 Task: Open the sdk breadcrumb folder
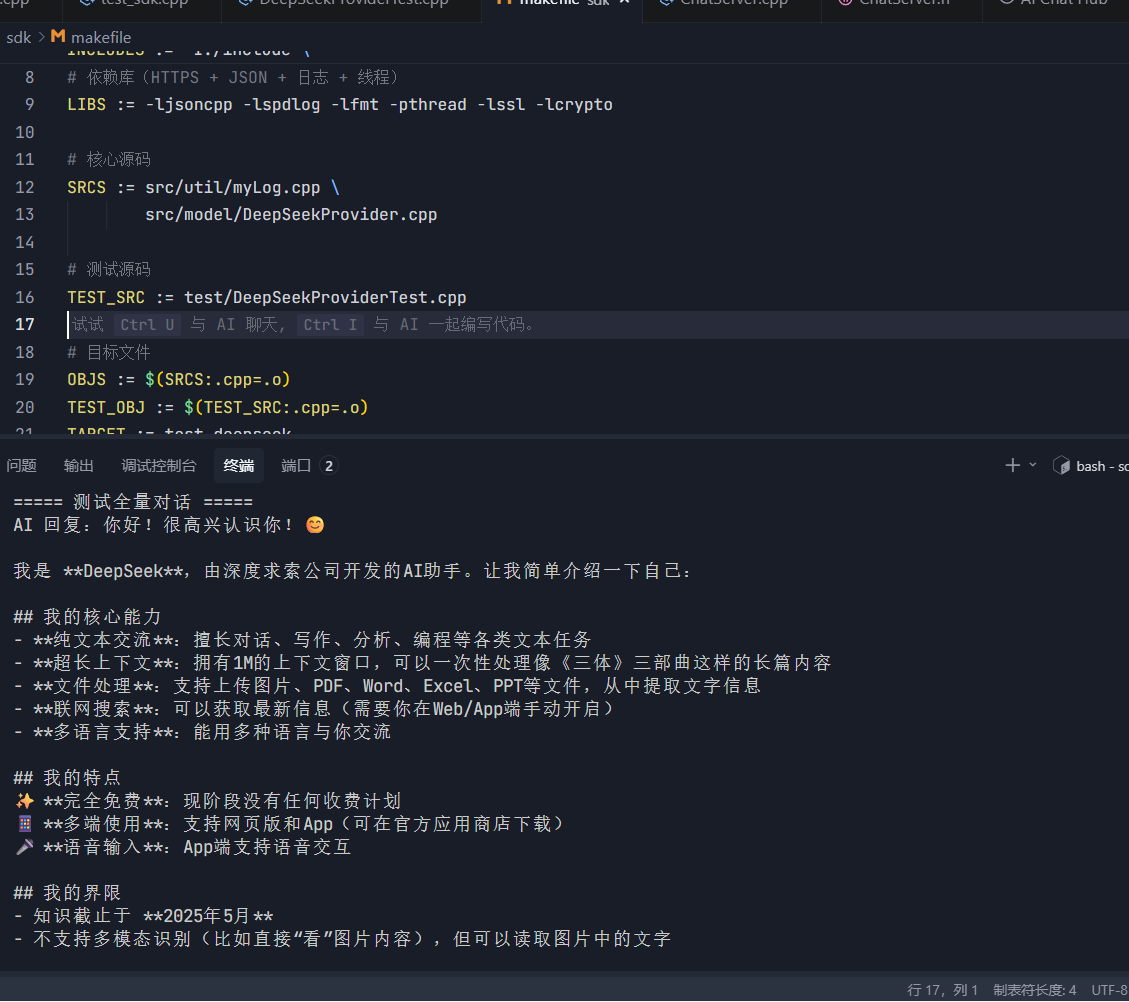19,37
